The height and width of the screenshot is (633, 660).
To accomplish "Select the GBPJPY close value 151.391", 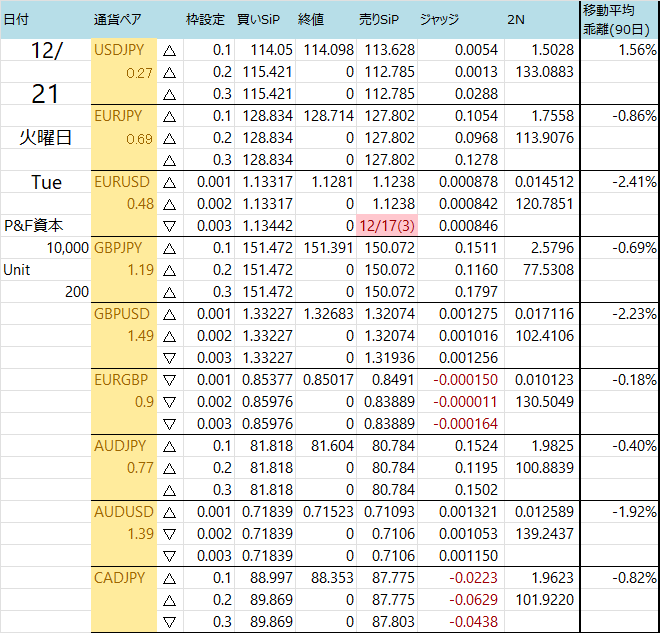I will (328, 248).
